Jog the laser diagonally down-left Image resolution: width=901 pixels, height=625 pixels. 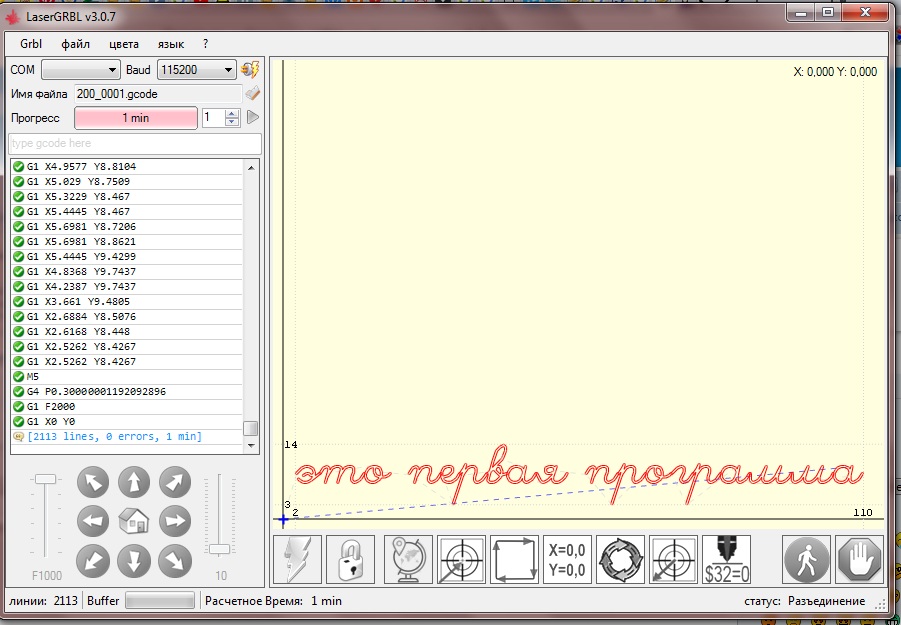[93, 561]
